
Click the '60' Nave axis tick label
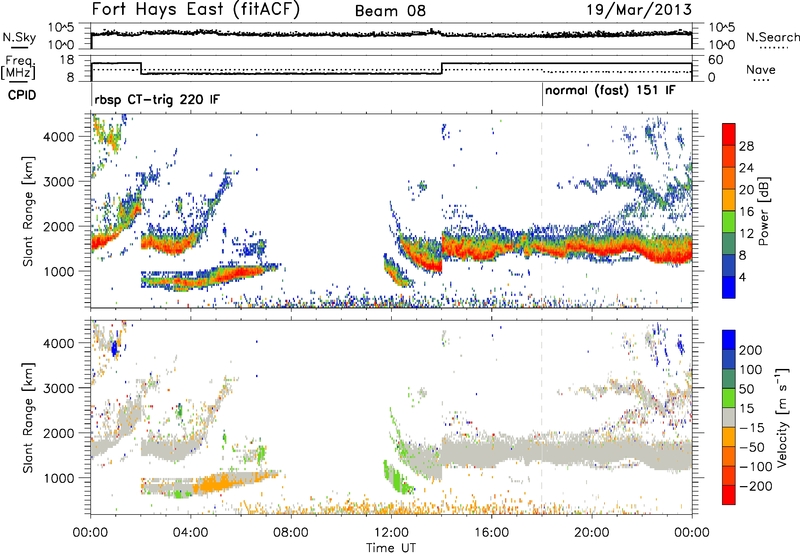716,60
